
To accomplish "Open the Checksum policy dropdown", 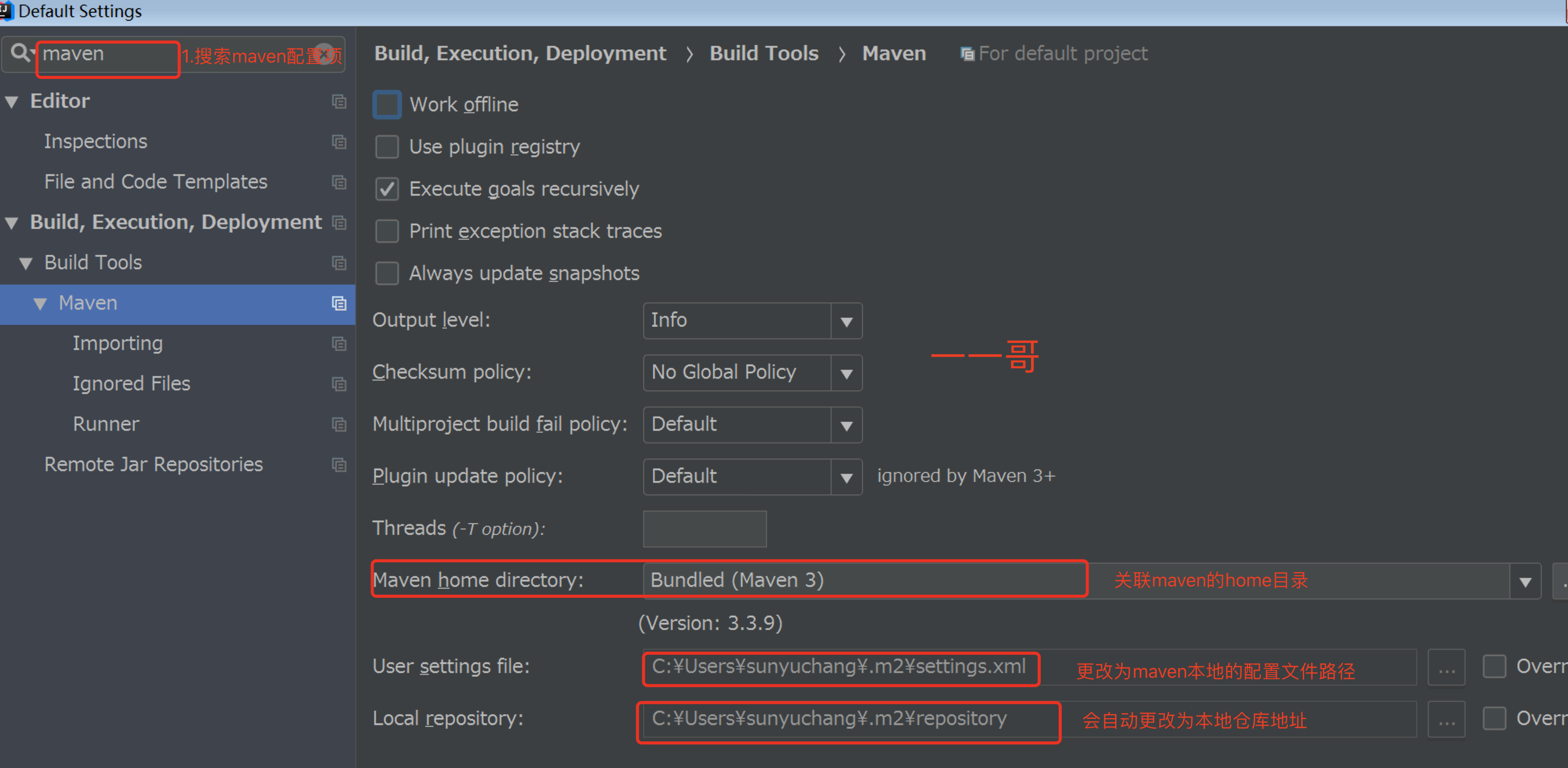I will tap(845, 373).
